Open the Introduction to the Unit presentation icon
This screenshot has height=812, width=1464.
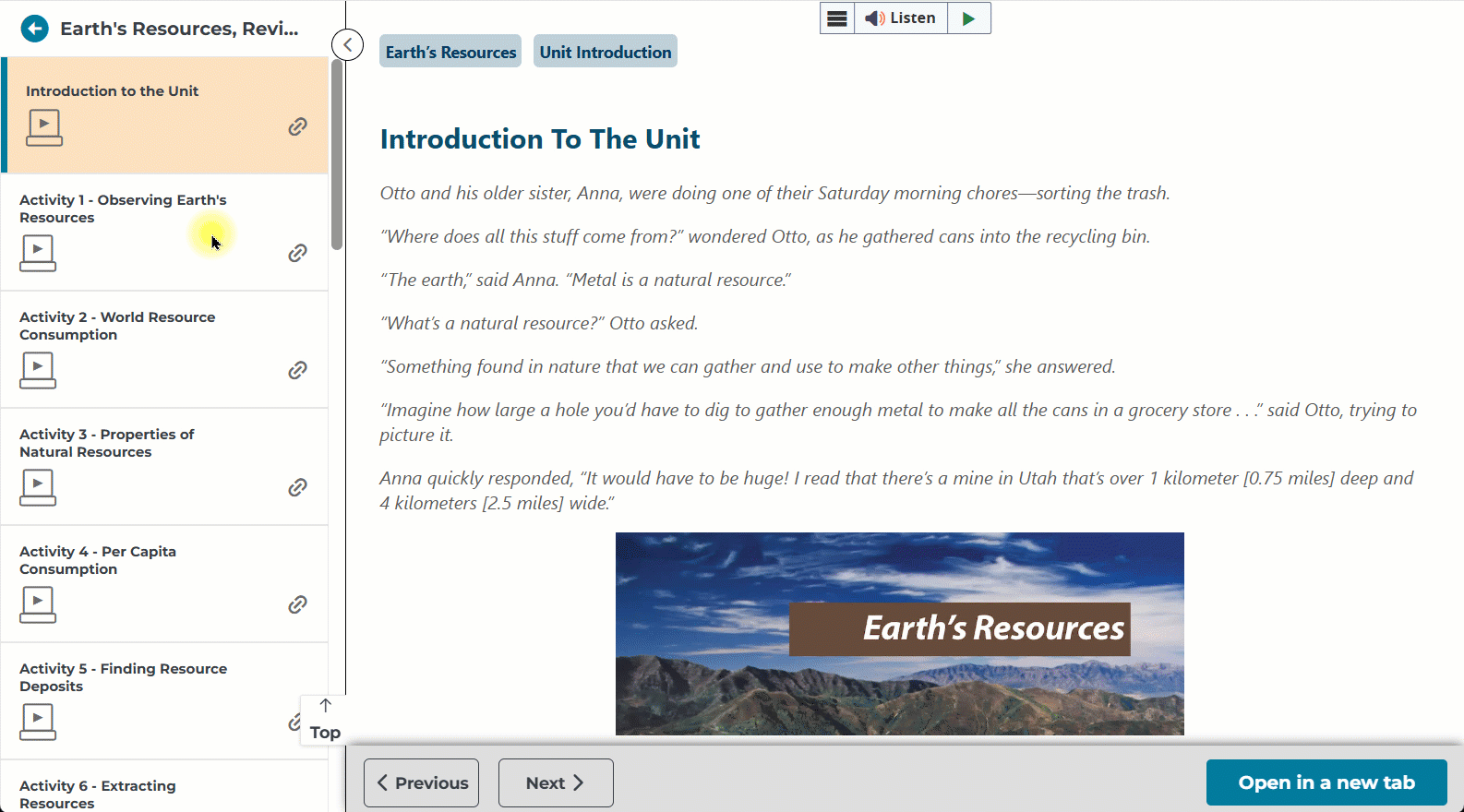pyautogui.click(x=44, y=128)
